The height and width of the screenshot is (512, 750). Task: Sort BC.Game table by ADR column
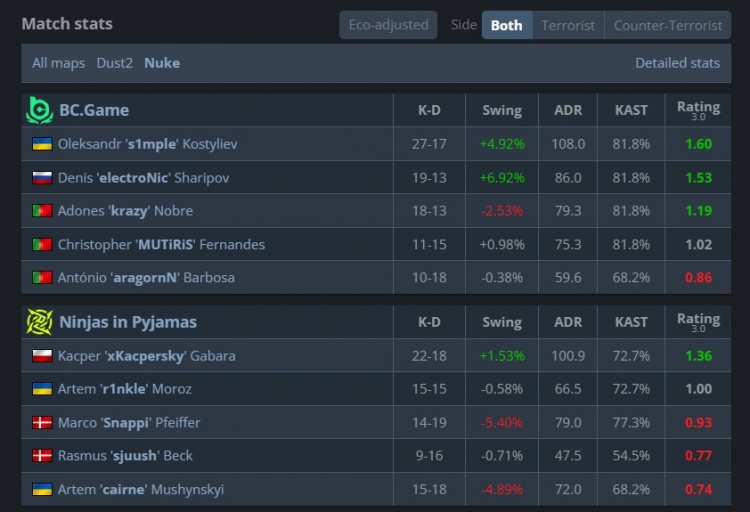pos(568,110)
